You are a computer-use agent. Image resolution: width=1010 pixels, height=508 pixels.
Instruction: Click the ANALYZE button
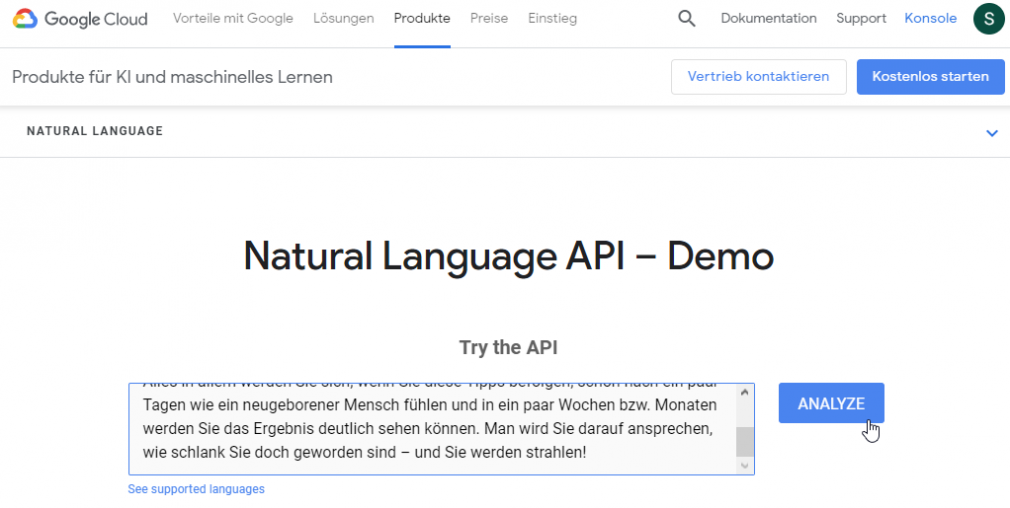pyautogui.click(x=831, y=404)
